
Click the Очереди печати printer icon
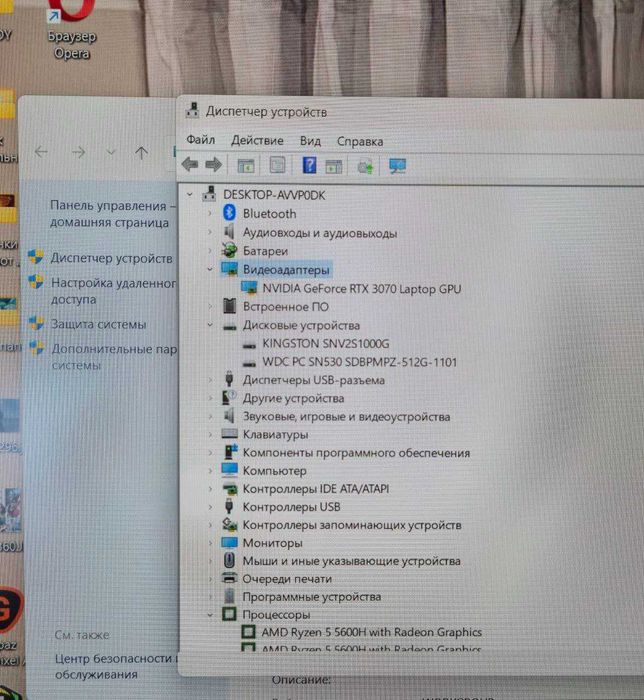(229, 579)
